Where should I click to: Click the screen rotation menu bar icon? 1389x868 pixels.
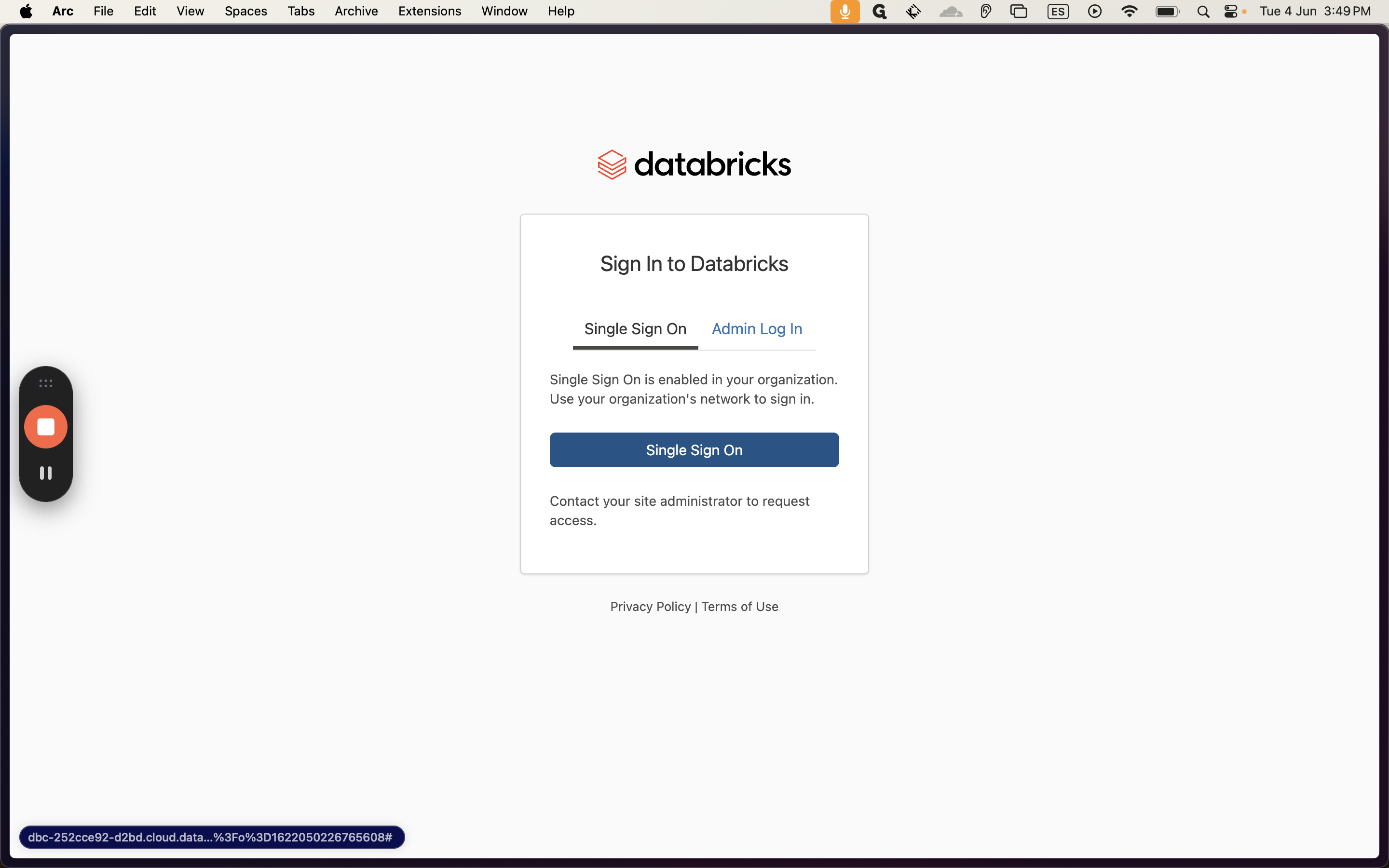(x=914, y=11)
